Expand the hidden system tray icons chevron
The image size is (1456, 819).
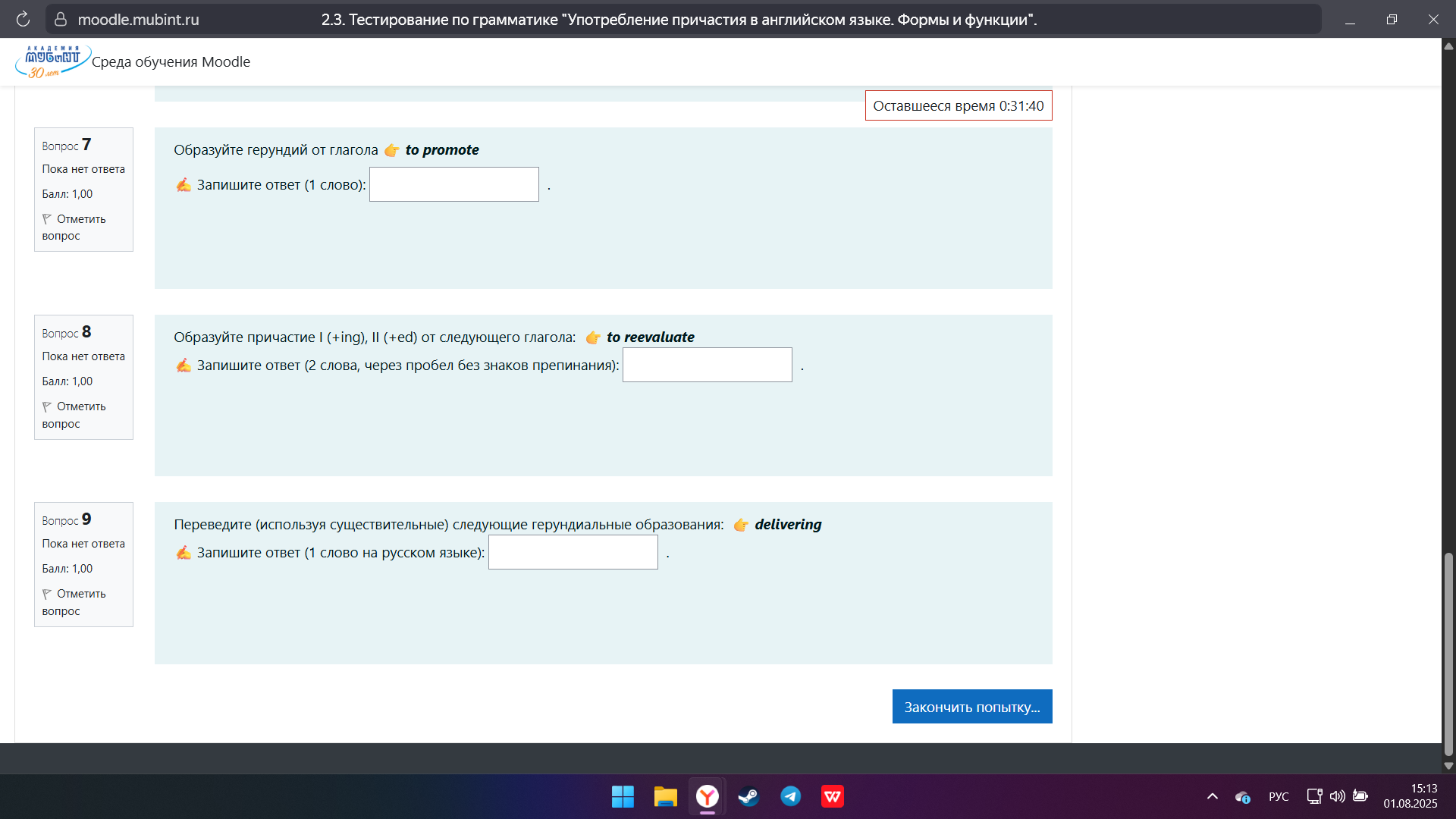(x=1212, y=796)
